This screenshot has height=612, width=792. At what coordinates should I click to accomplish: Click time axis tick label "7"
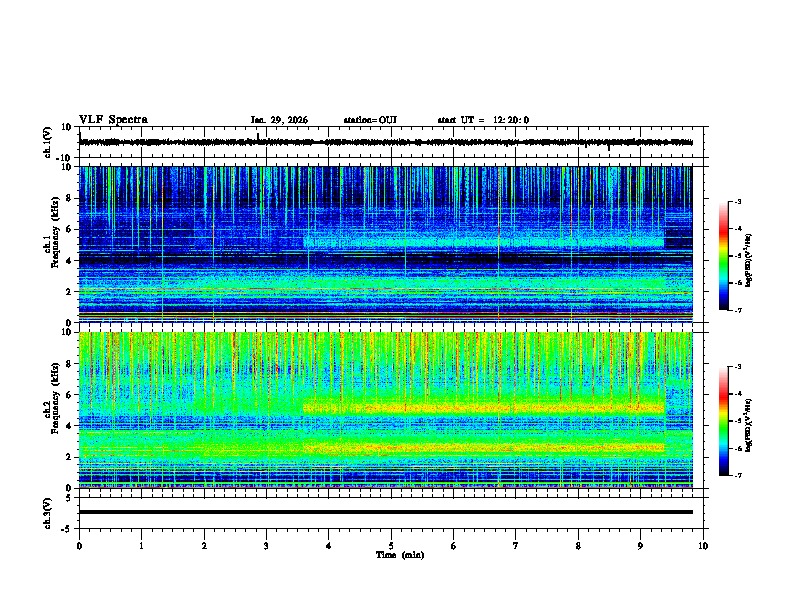click(x=516, y=546)
